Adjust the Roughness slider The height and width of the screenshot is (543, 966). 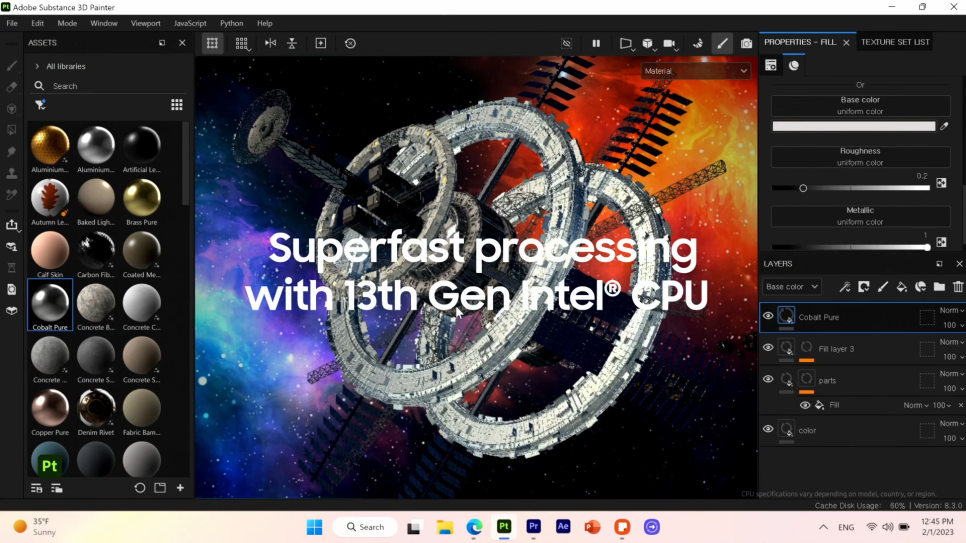(x=850, y=188)
